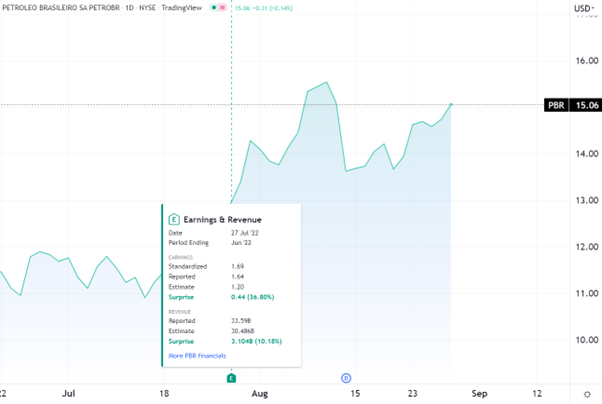Open chart settings gear icon
602x404 pixels.
pyautogui.click(x=587, y=394)
